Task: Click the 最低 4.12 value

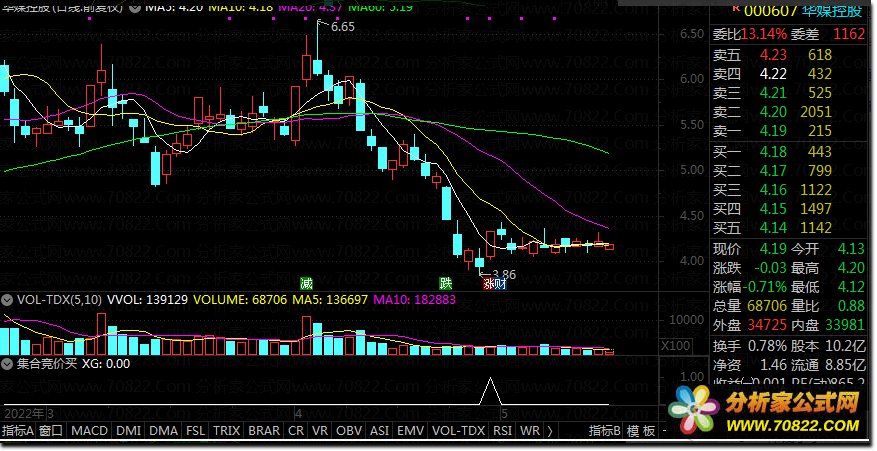Action: 851,287
